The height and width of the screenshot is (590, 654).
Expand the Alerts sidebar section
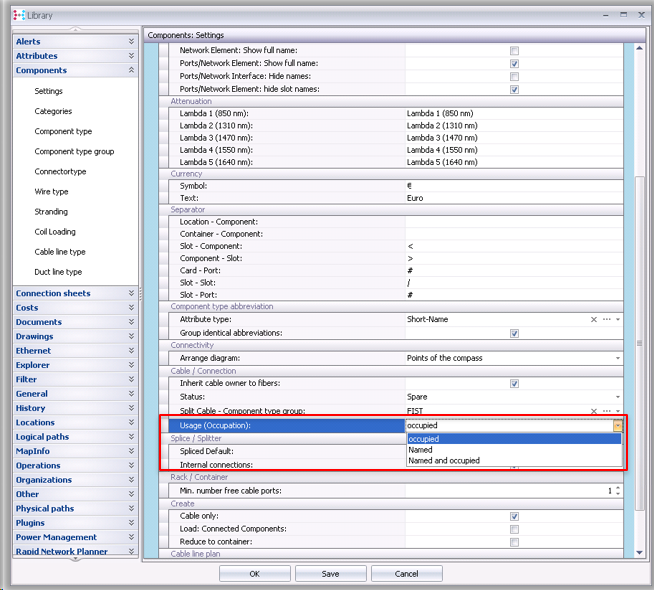75,42
